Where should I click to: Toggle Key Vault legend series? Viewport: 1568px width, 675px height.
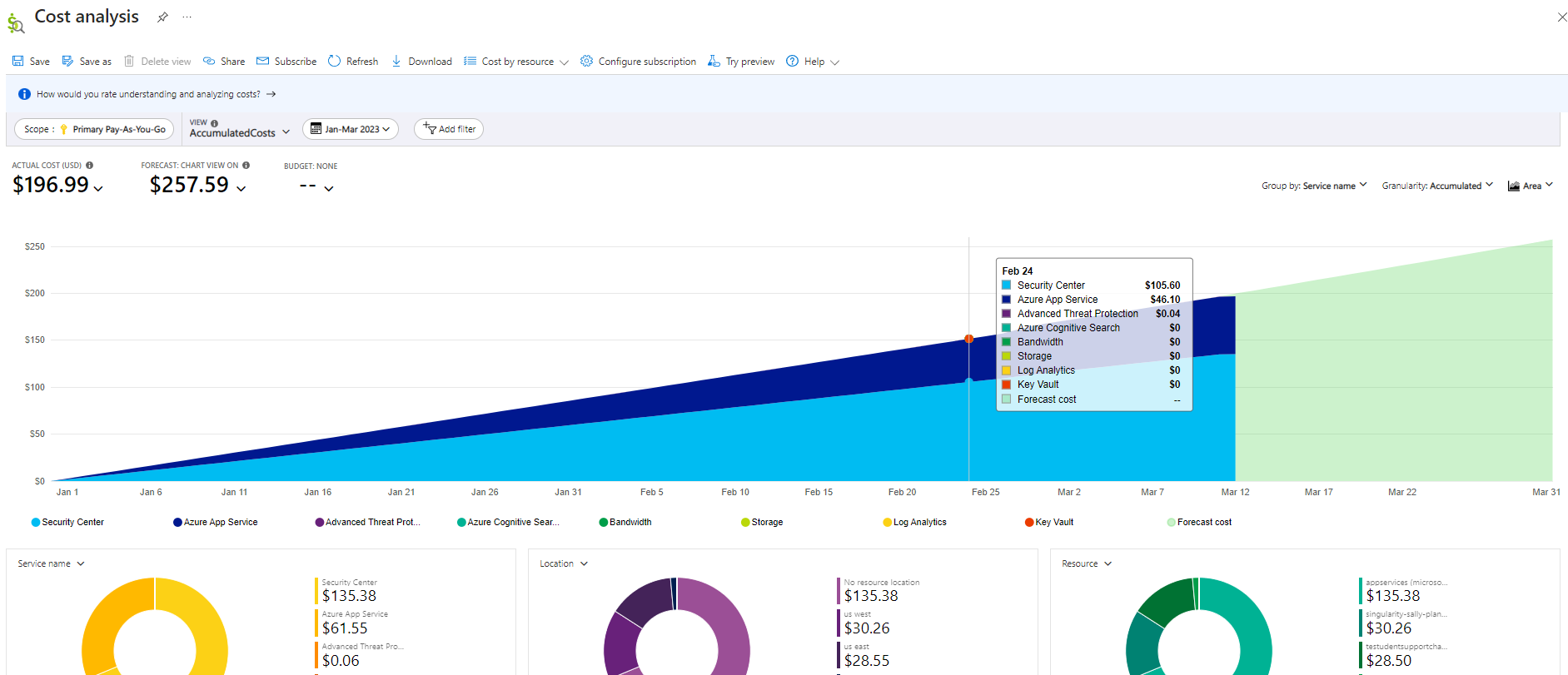1049,523
